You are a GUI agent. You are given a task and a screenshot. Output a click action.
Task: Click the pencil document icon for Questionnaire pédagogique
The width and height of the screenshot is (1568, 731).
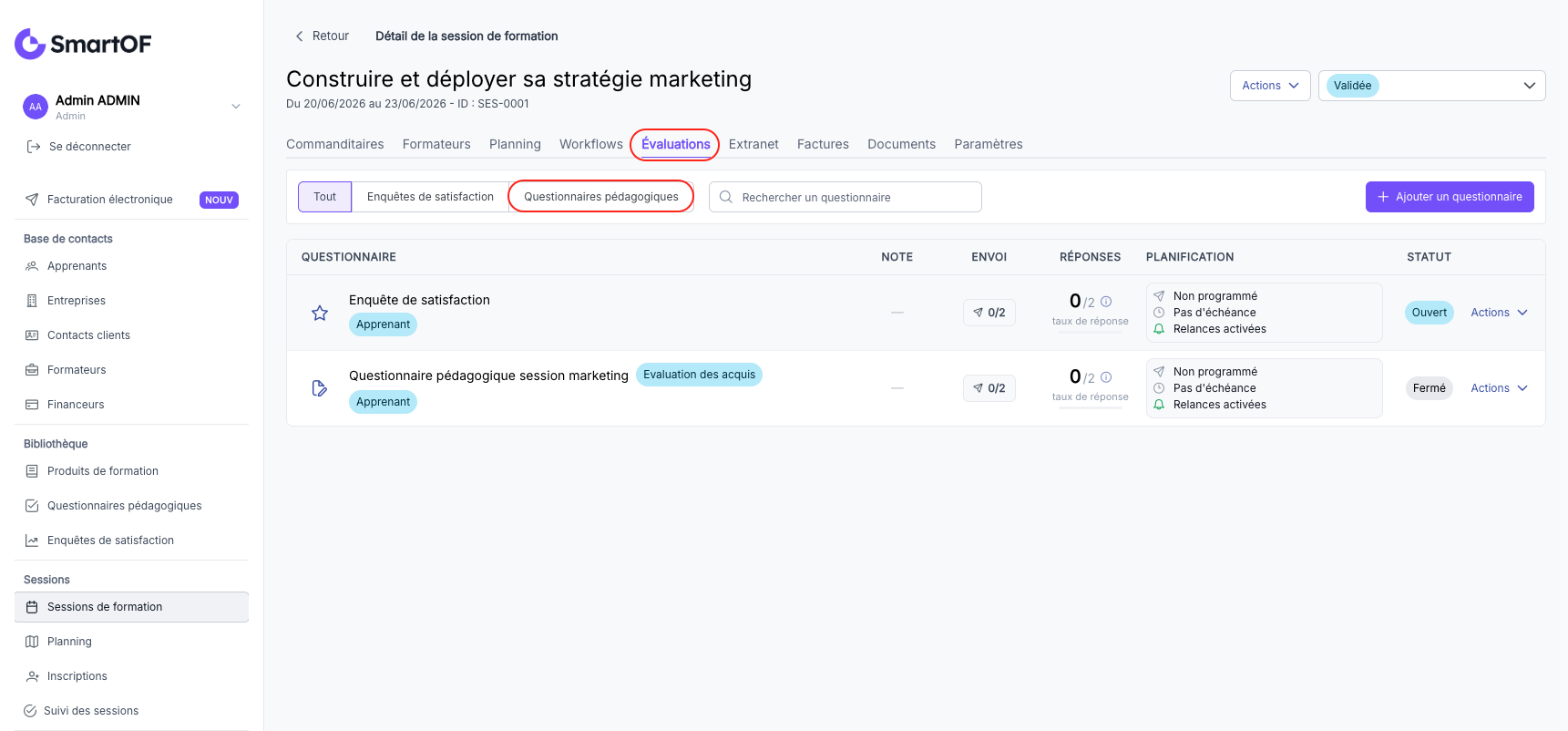(x=320, y=388)
